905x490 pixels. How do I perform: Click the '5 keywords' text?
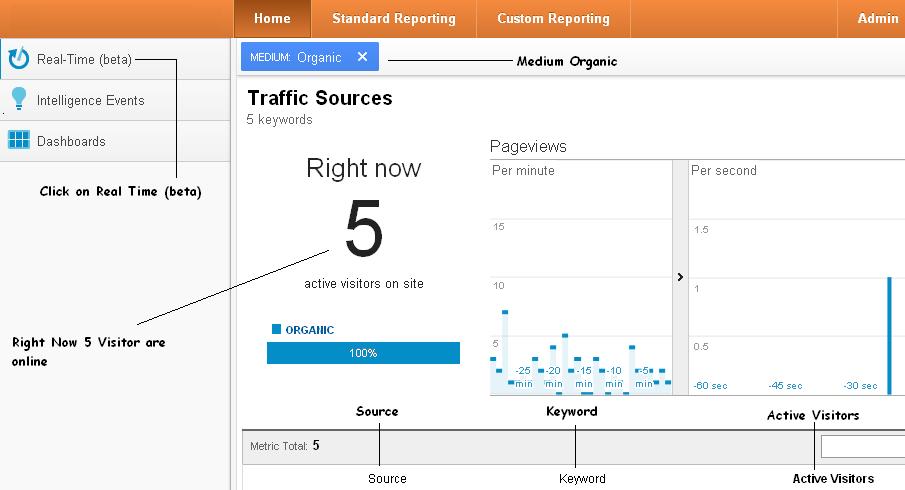(279, 119)
